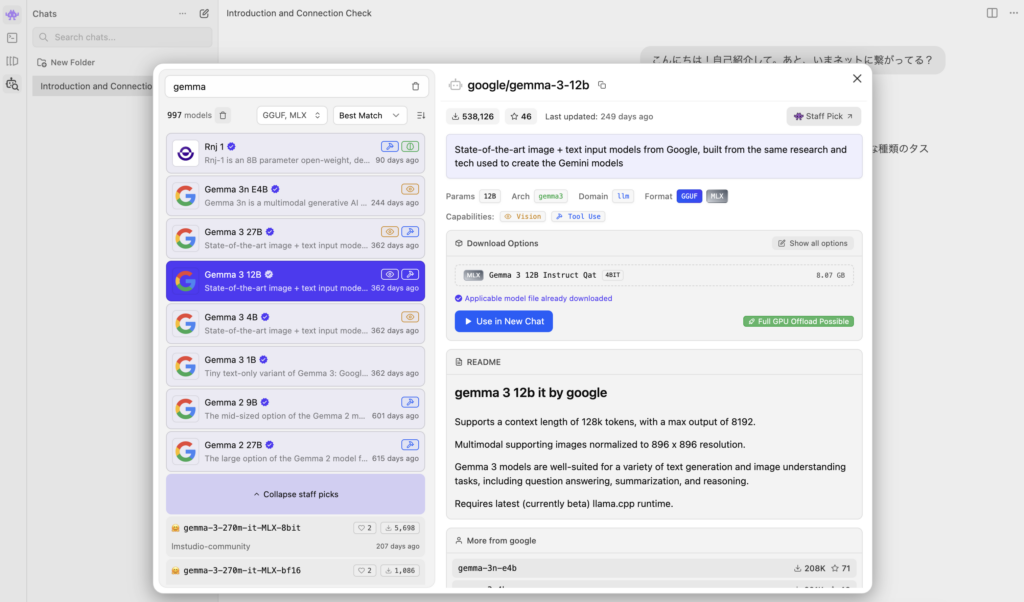The width and height of the screenshot is (1024, 602).
Task: Click Use in New Chat button
Action: pyautogui.click(x=503, y=321)
